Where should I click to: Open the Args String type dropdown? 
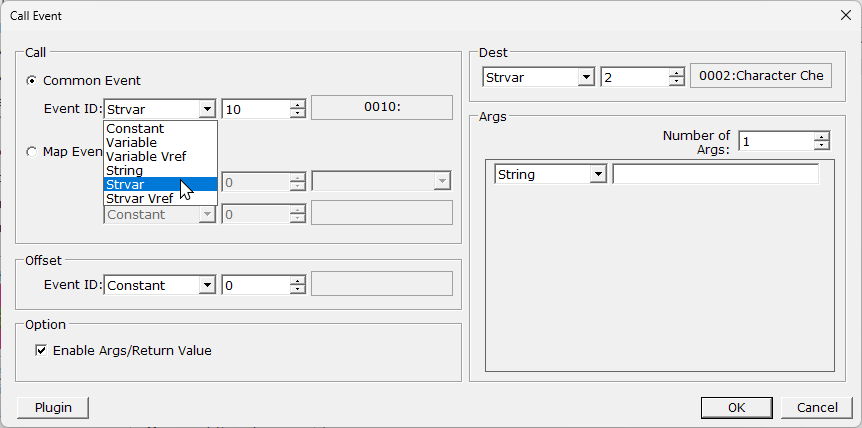tap(598, 175)
